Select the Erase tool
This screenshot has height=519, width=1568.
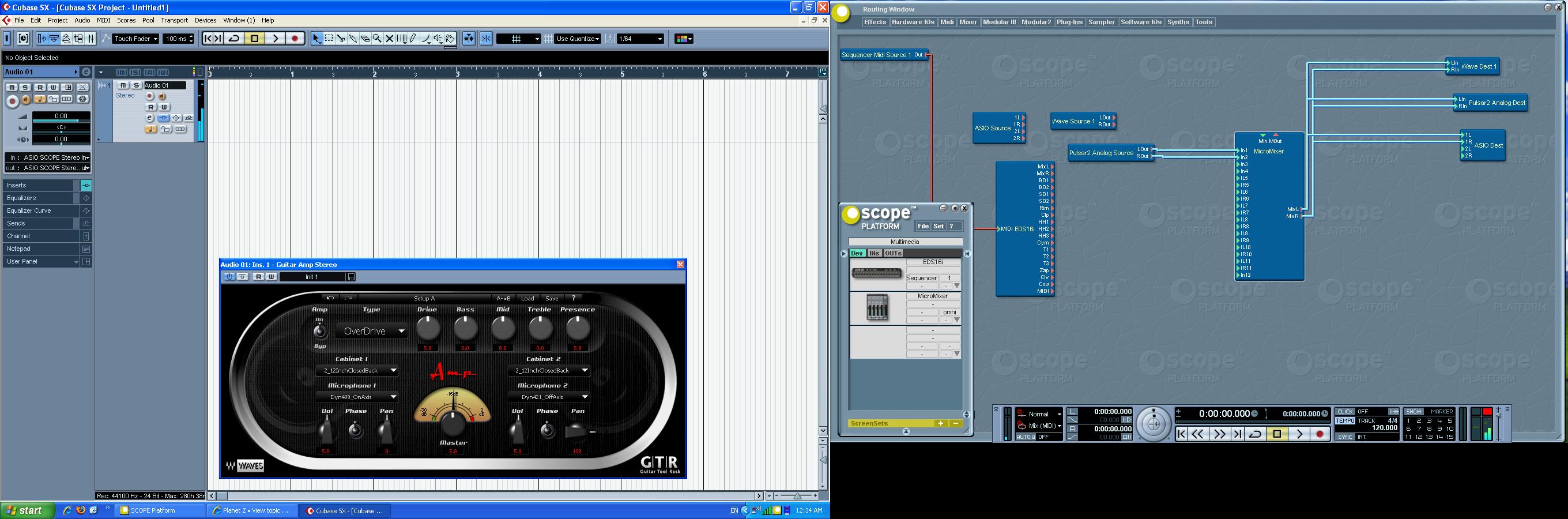(x=365, y=39)
